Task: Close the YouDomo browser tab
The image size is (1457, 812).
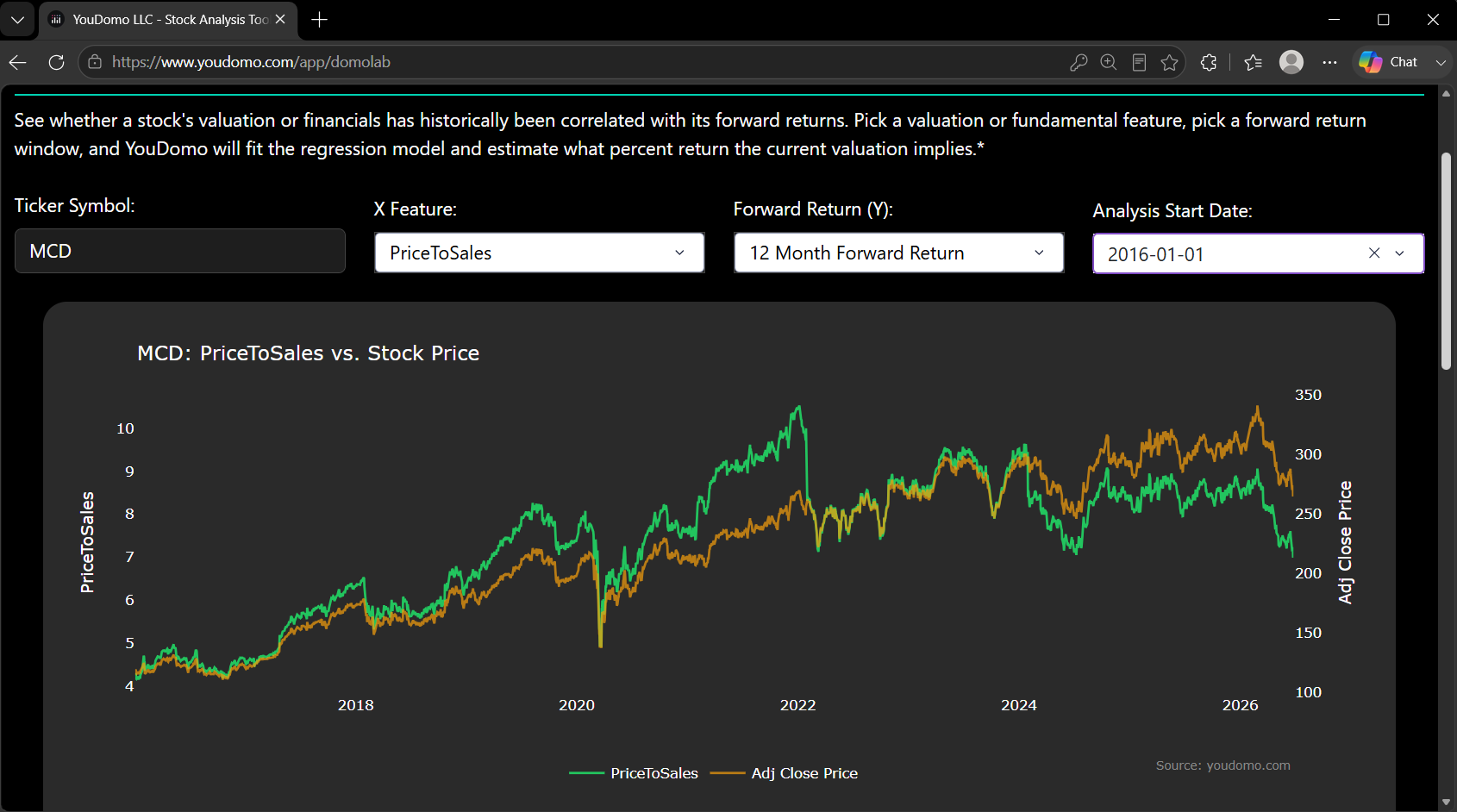Action: tap(280, 19)
